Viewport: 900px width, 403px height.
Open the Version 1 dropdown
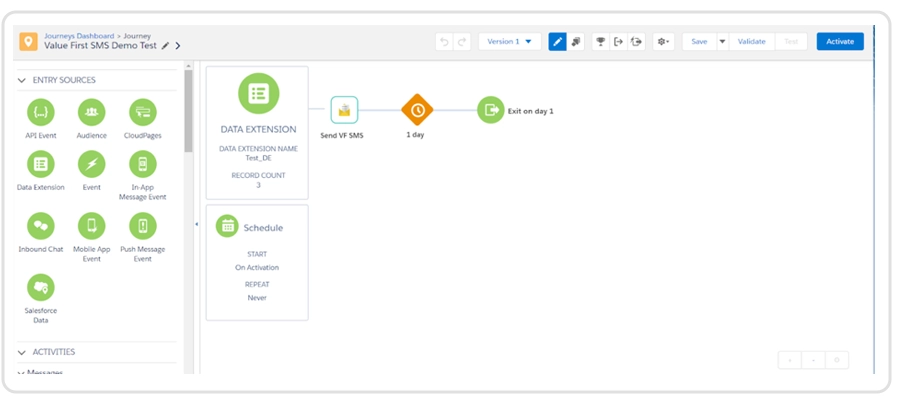(x=510, y=42)
